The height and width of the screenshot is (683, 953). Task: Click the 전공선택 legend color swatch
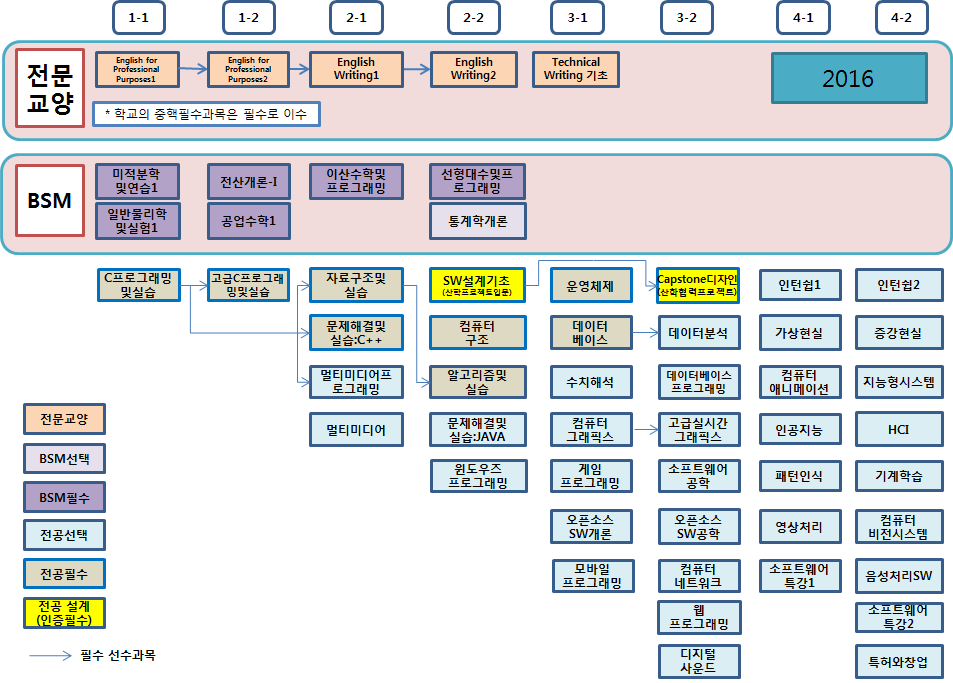(x=64, y=535)
